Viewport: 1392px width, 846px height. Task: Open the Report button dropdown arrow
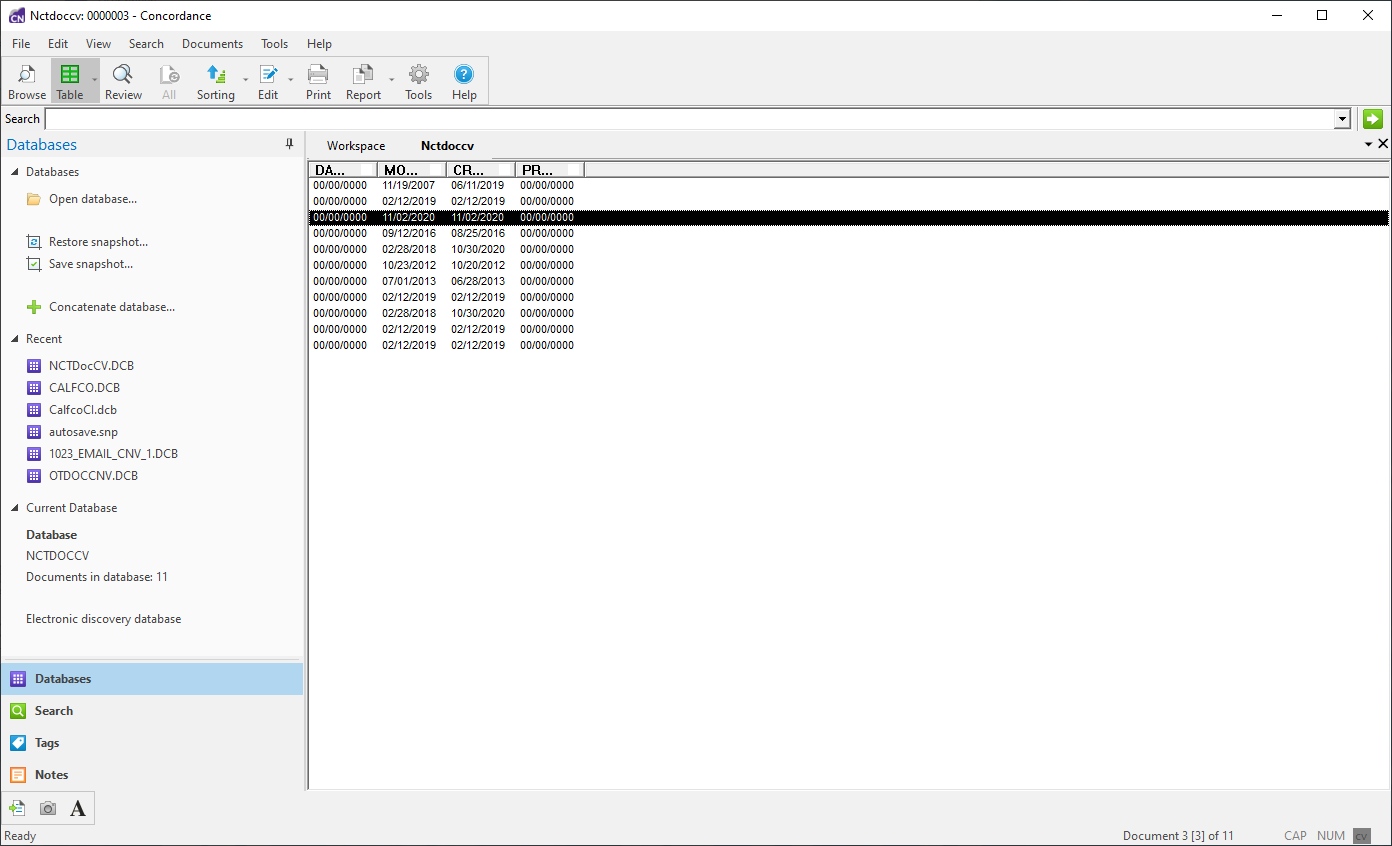point(391,81)
